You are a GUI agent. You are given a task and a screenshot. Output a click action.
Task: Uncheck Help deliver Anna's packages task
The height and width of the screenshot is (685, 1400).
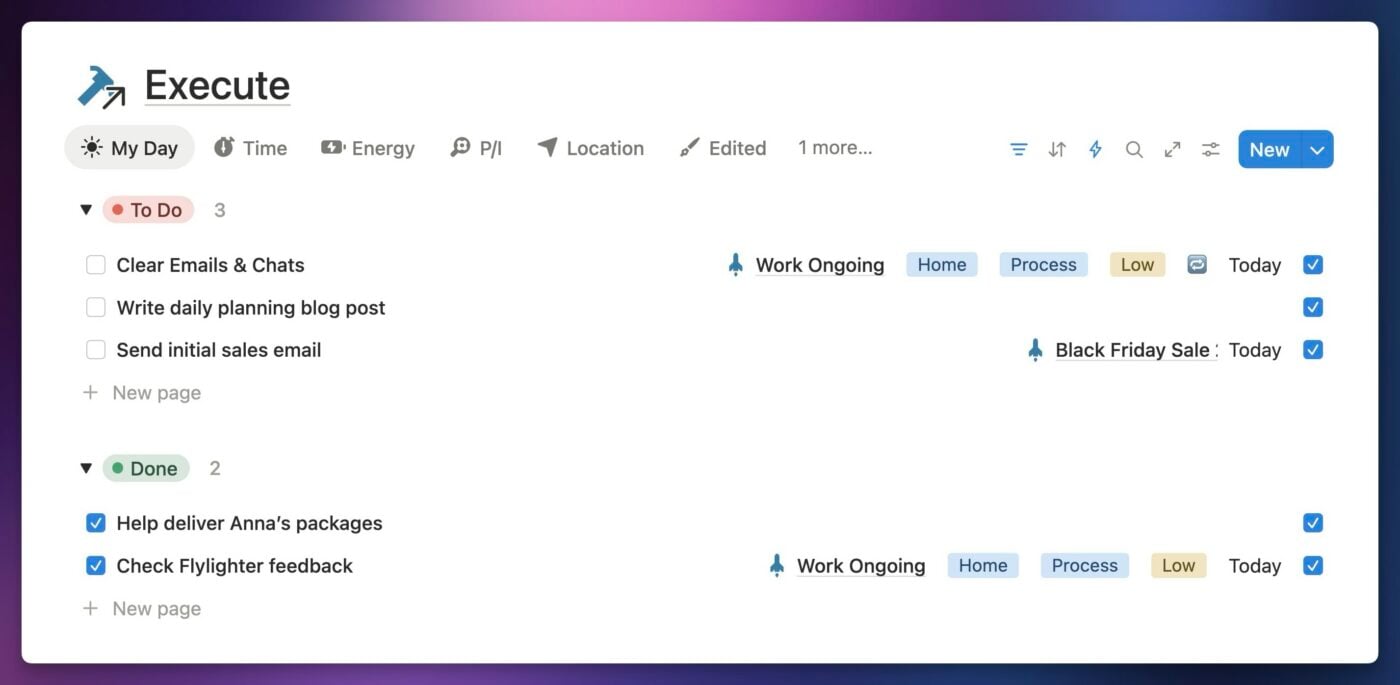(96, 523)
